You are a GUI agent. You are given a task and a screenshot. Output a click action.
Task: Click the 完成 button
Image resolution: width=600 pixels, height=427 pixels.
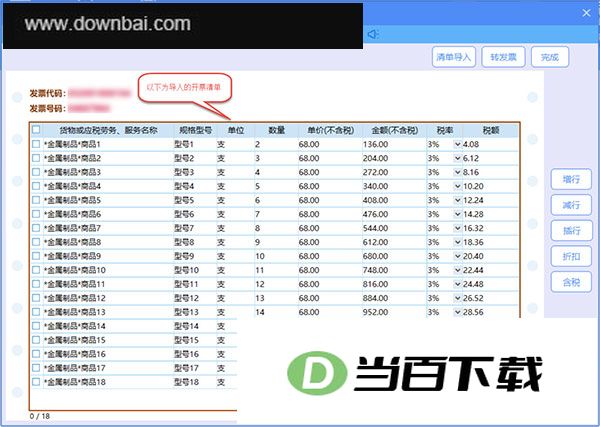(550, 57)
